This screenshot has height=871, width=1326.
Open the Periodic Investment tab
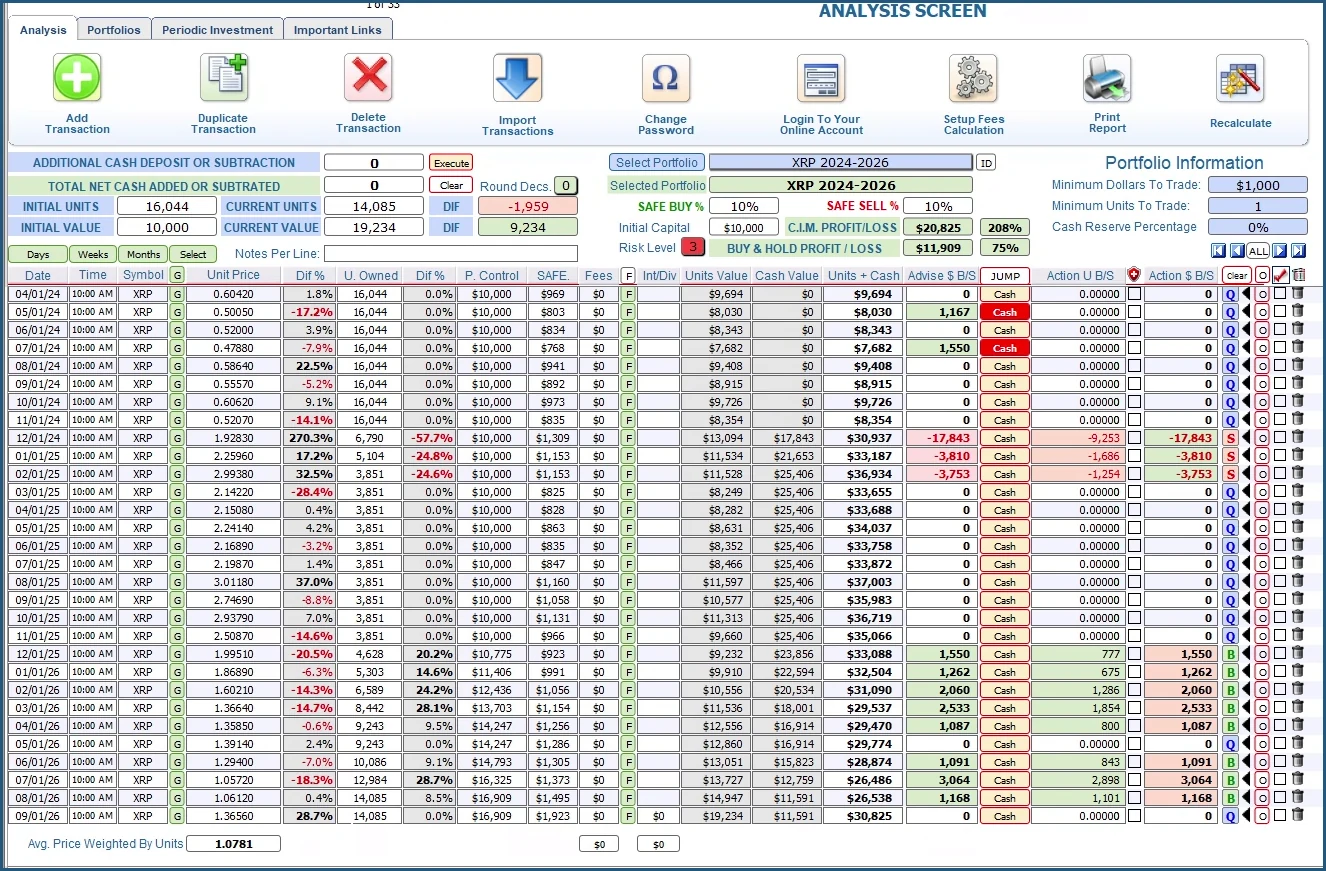point(217,29)
